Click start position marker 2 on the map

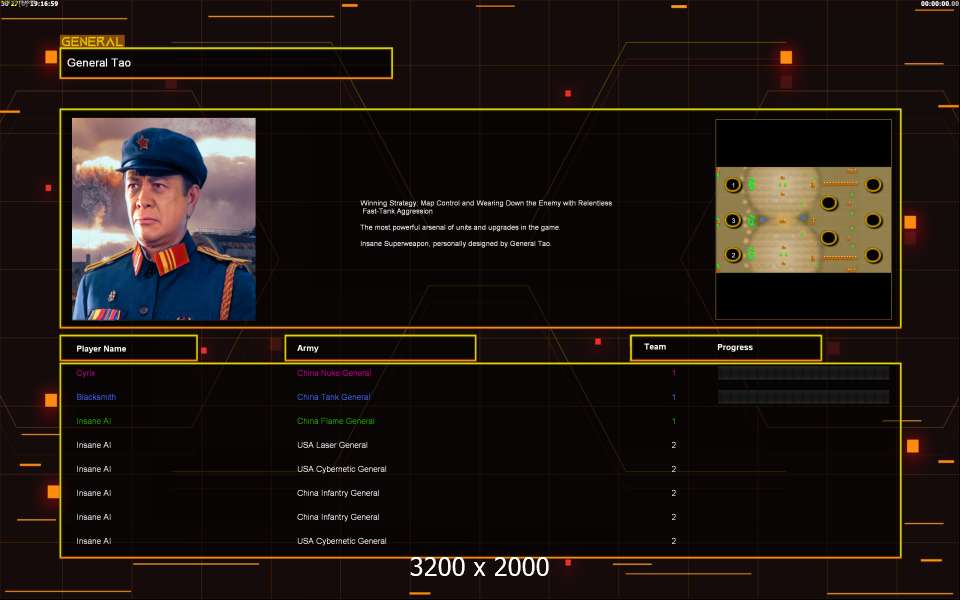[x=733, y=255]
